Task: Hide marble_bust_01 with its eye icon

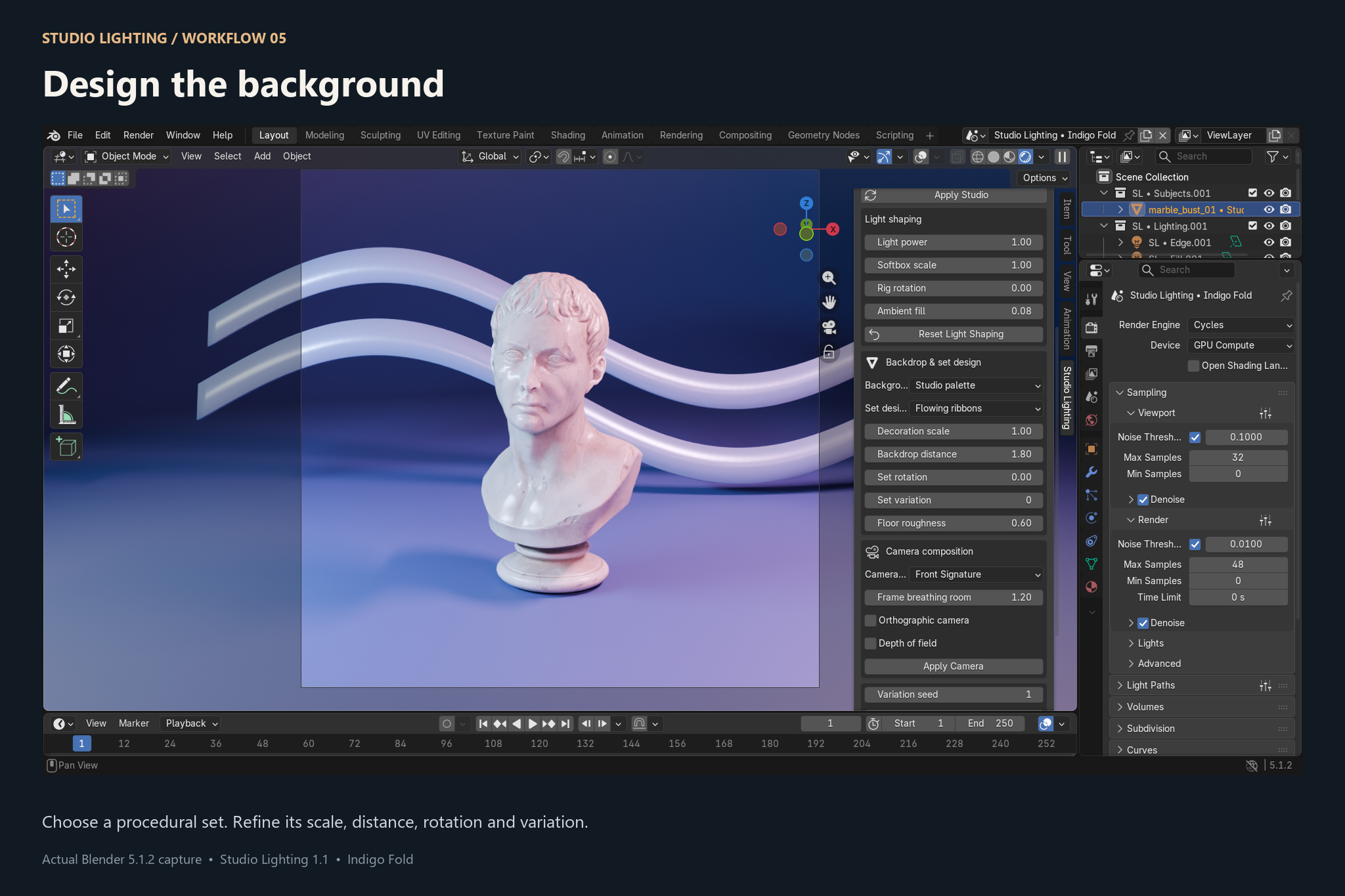Action: tap(1269, 209)
